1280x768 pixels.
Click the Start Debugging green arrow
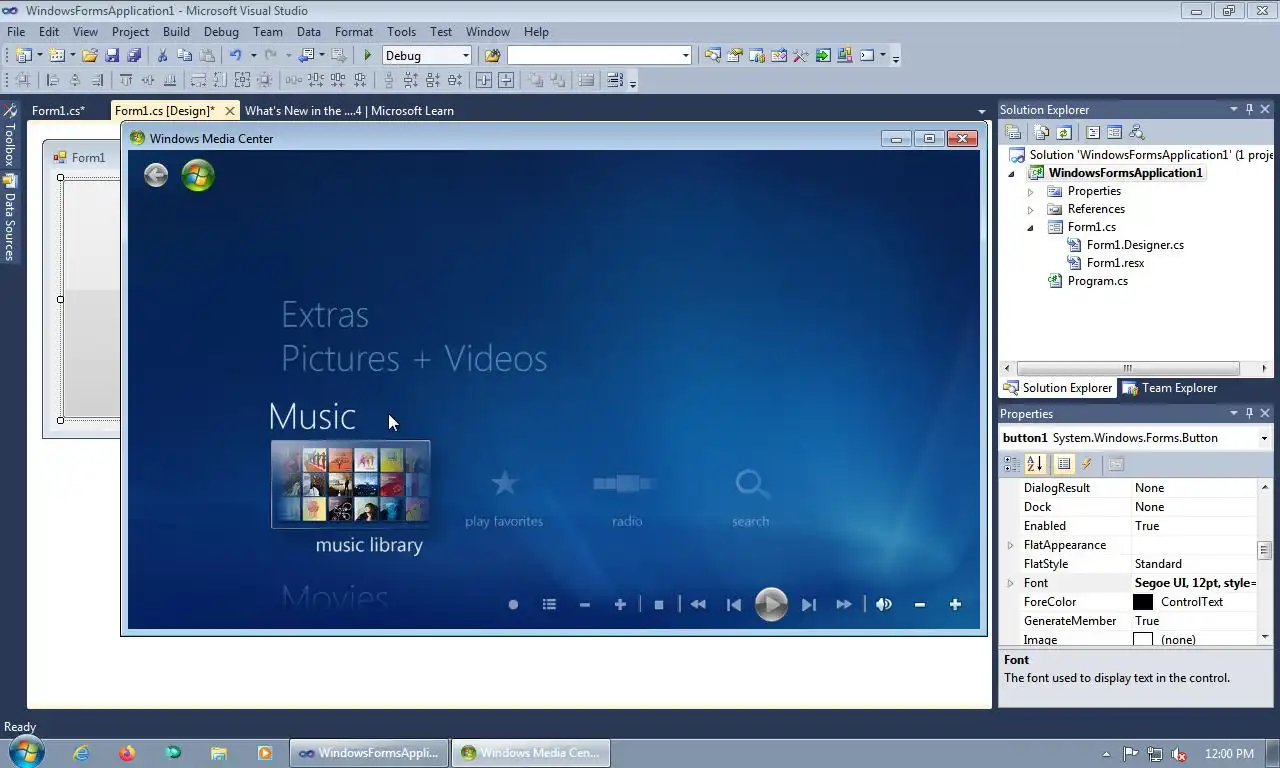368,56
